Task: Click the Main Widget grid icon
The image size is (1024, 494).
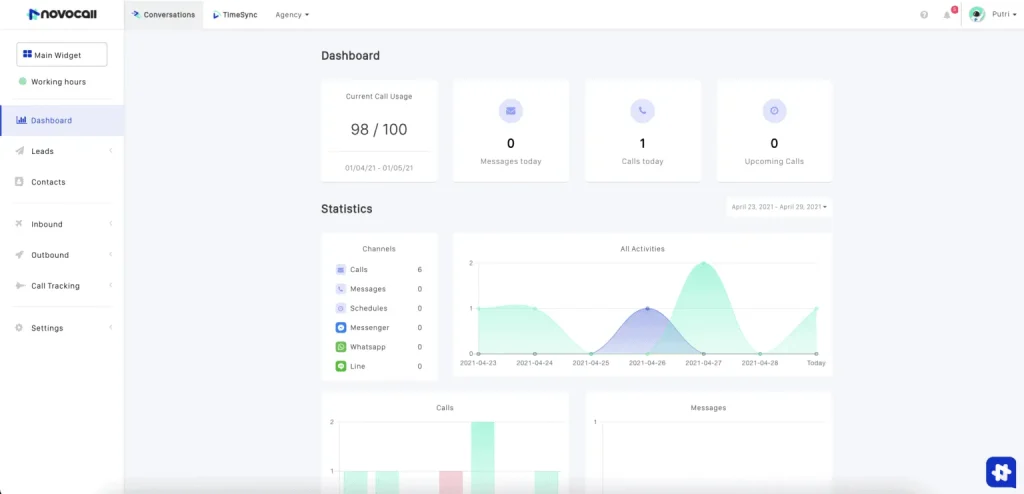Action: click(27, 54)
